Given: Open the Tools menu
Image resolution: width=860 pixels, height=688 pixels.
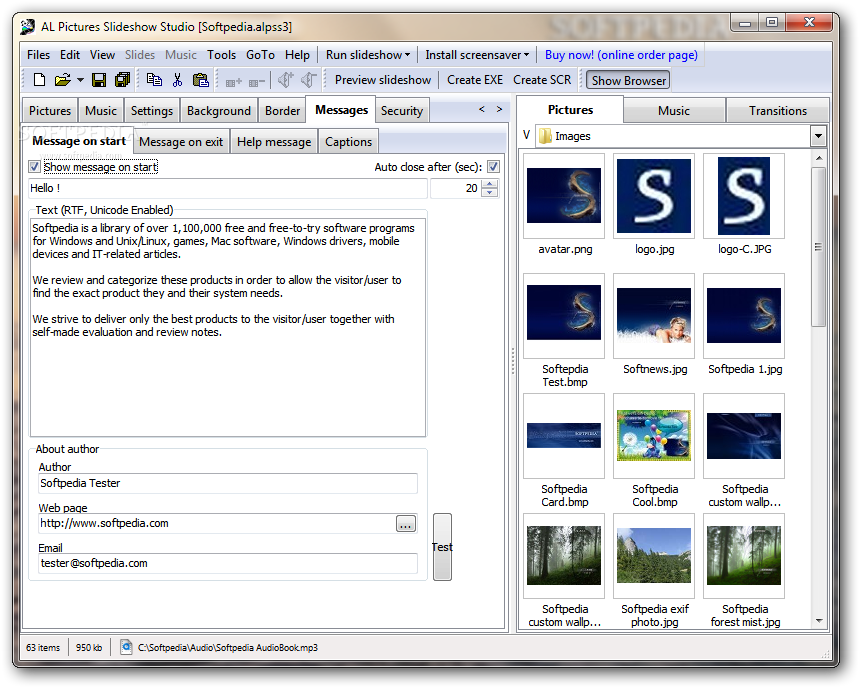Looking at the screenshot, I should 222,55.
